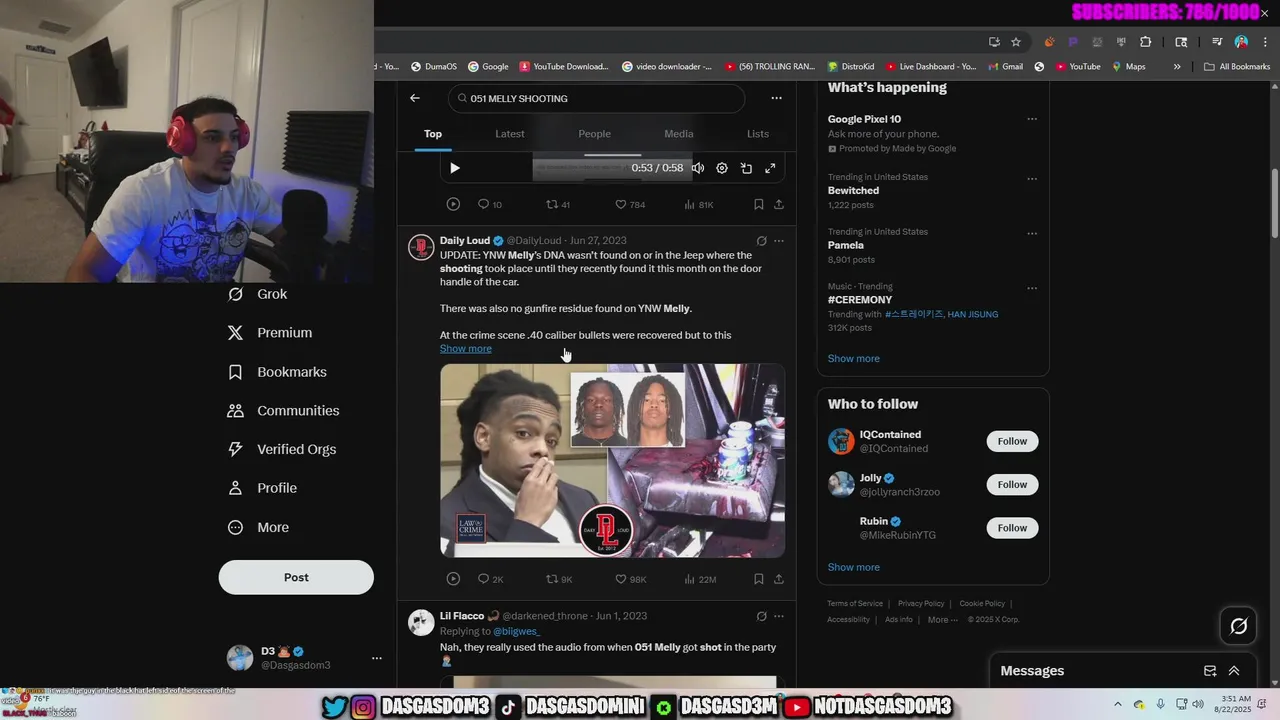
Task: Open Grok icon on Daily Loud post
Action: click(761, 241)
